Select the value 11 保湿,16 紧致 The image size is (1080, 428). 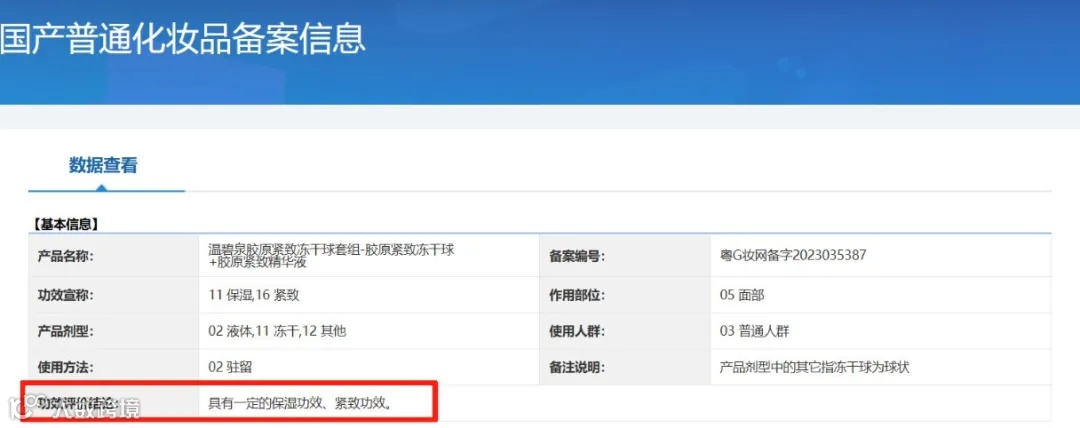[253, 295]
